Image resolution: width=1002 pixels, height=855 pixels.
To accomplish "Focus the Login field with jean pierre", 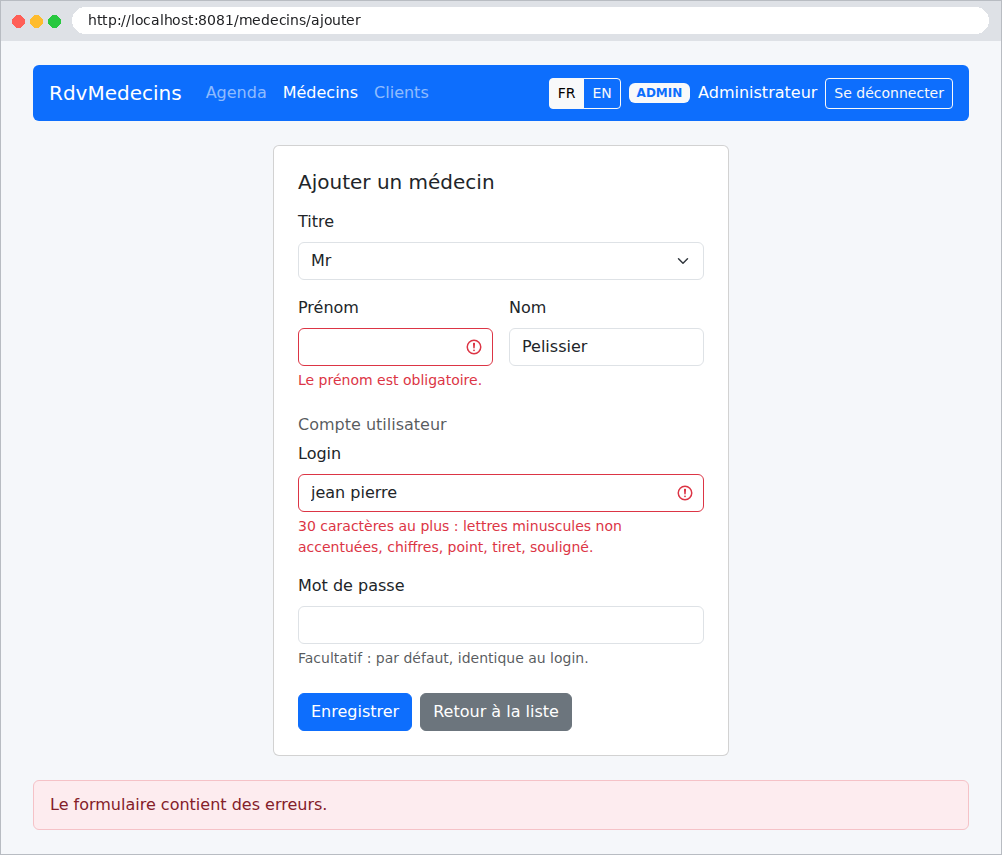I will [500, 493].
